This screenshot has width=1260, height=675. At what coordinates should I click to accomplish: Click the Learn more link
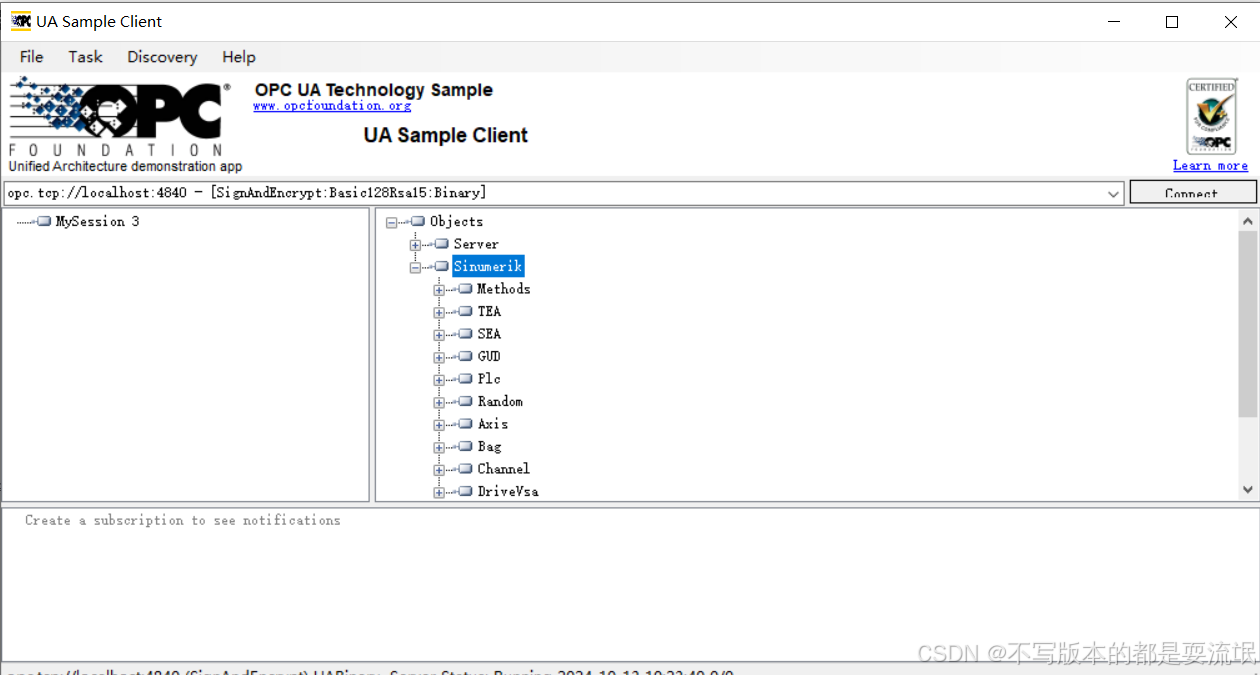pyautogui.click(x=1210, y=166)
